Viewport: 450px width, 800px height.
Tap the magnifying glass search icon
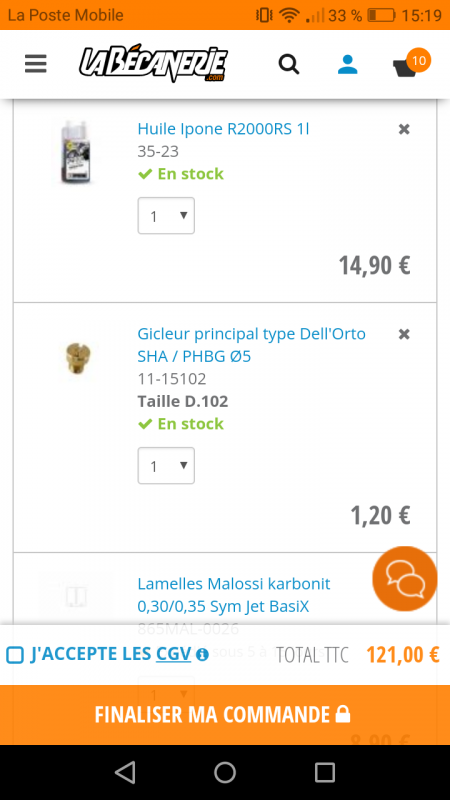tap(289, 64)
